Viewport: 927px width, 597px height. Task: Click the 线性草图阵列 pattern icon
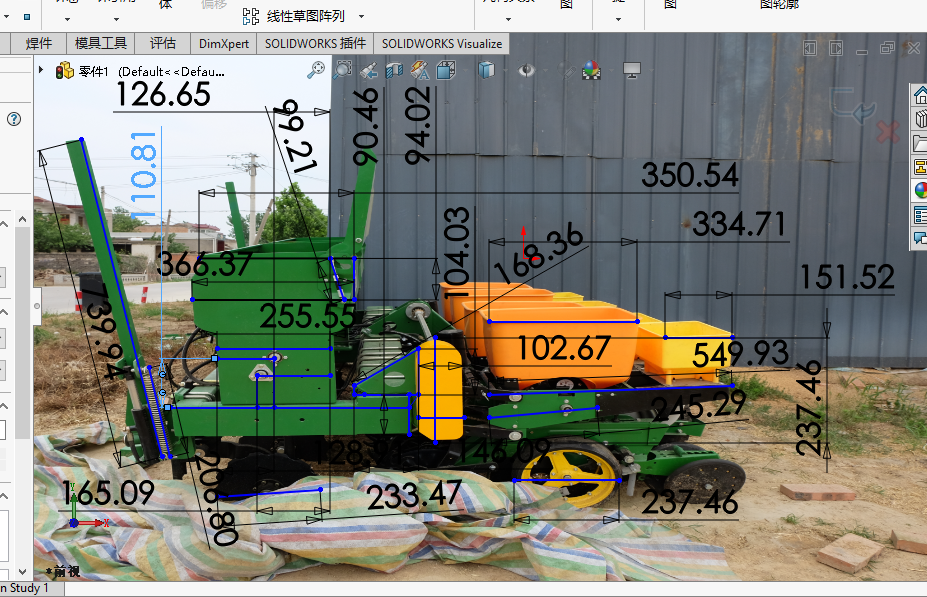(x=251, y=16)
